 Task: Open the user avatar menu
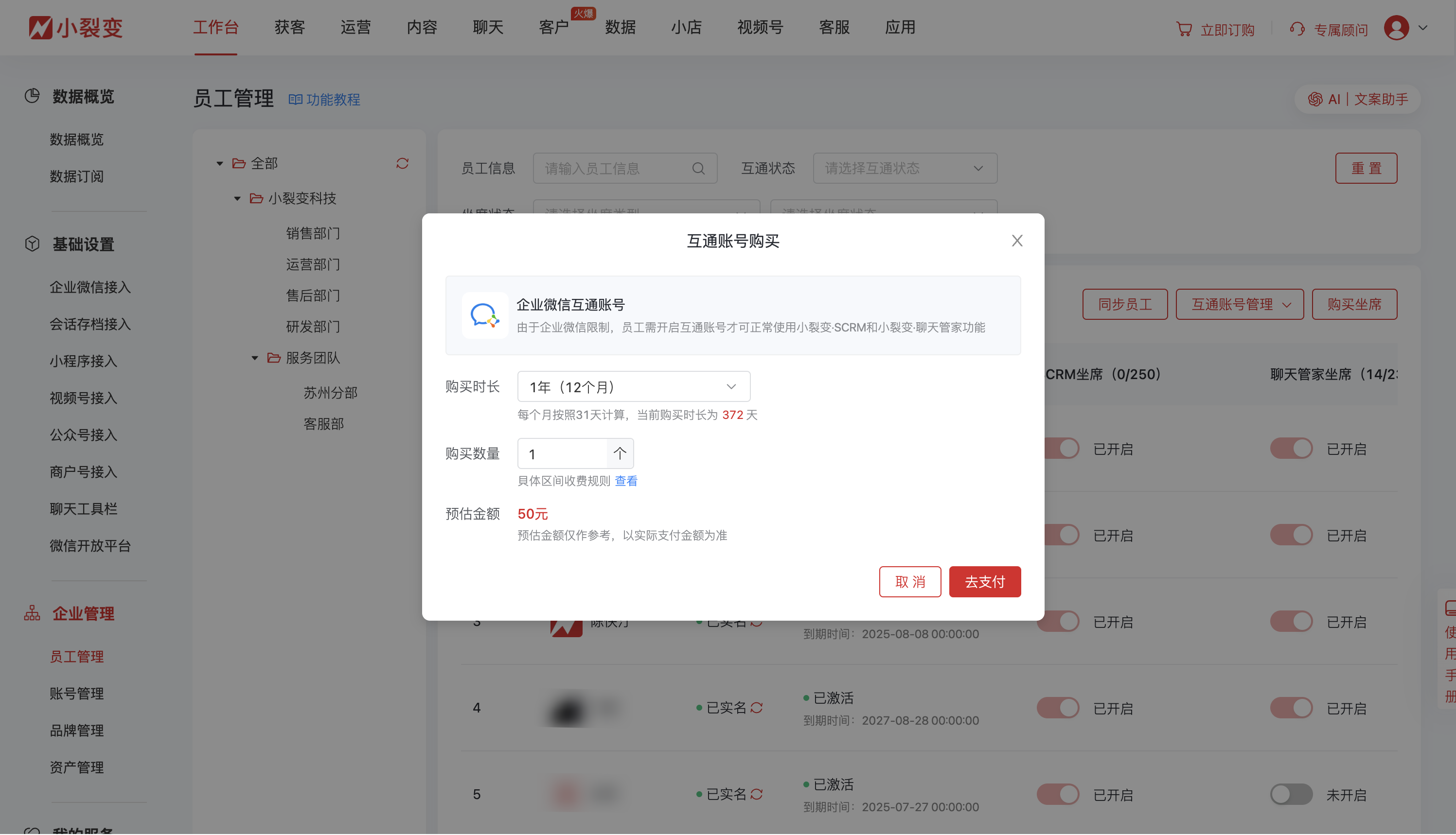1396,28
